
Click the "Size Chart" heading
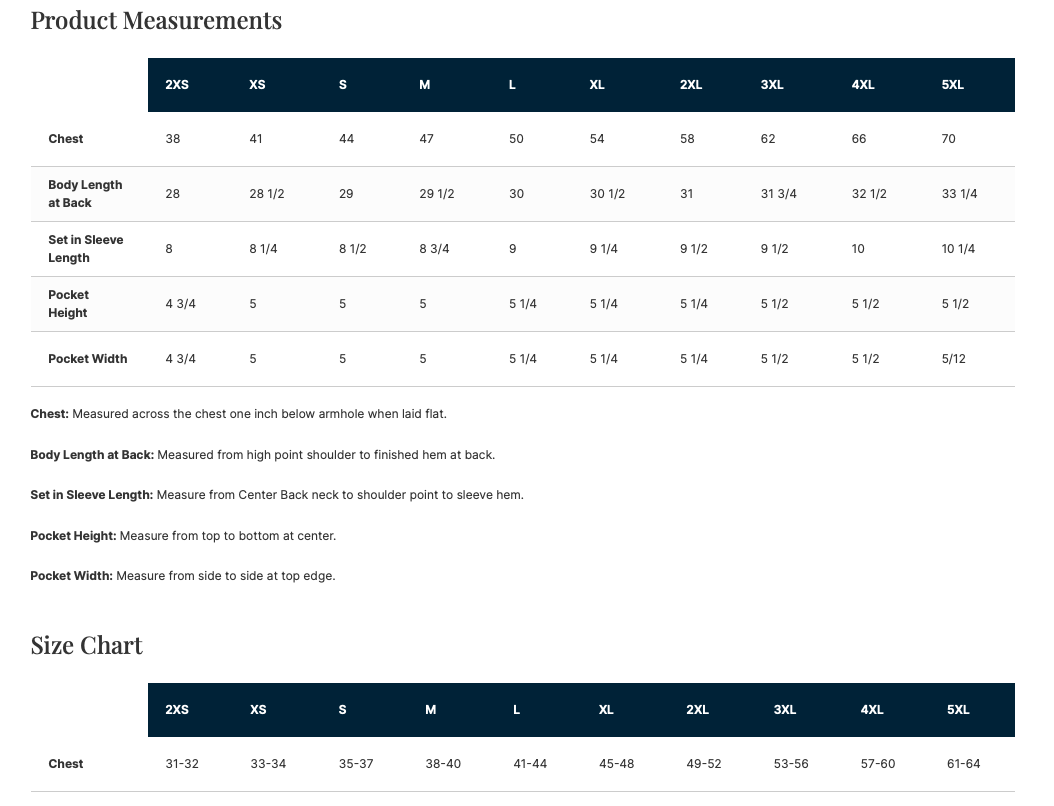click(87, 645)
